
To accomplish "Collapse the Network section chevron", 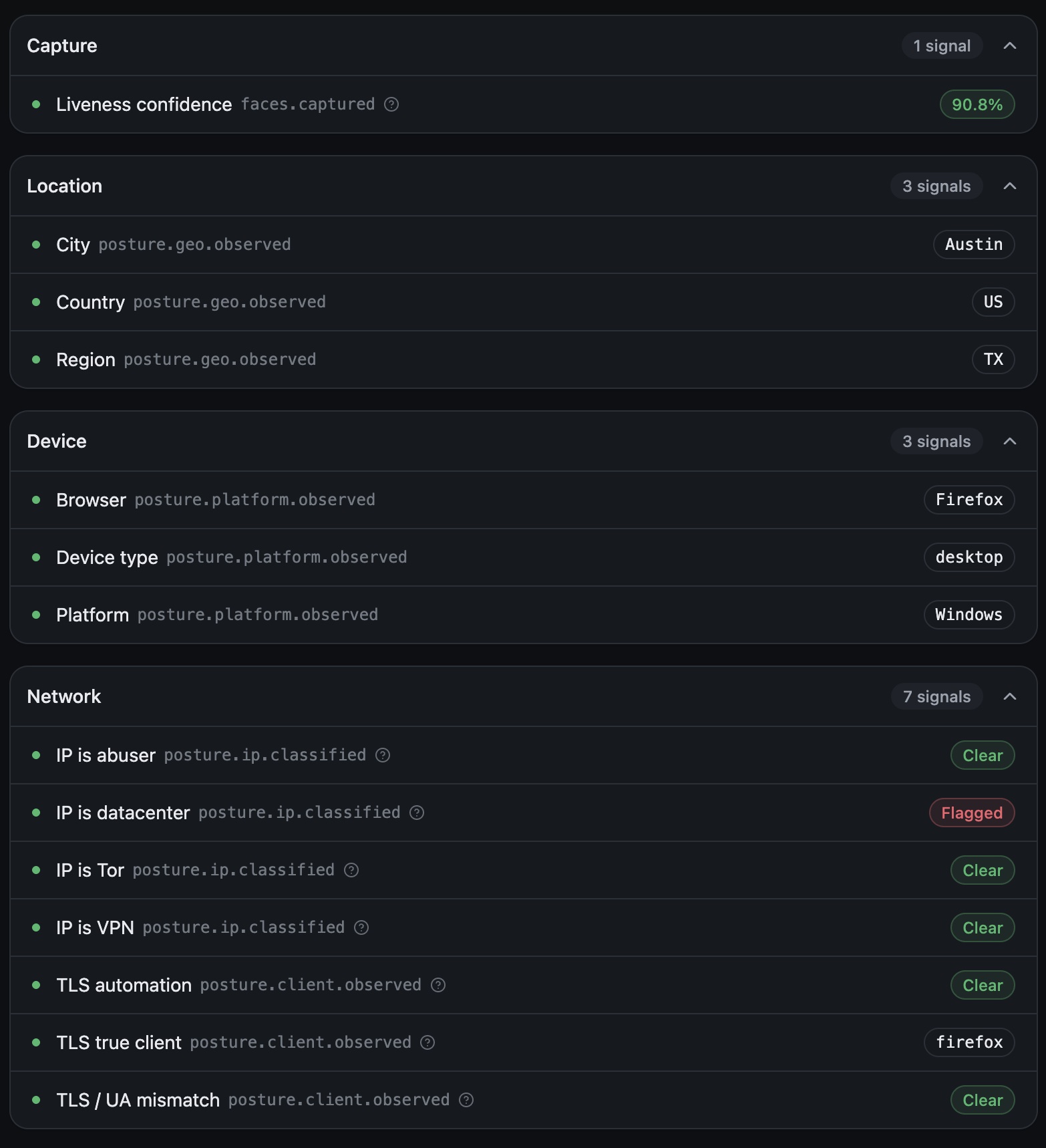I will [1010, 696].
